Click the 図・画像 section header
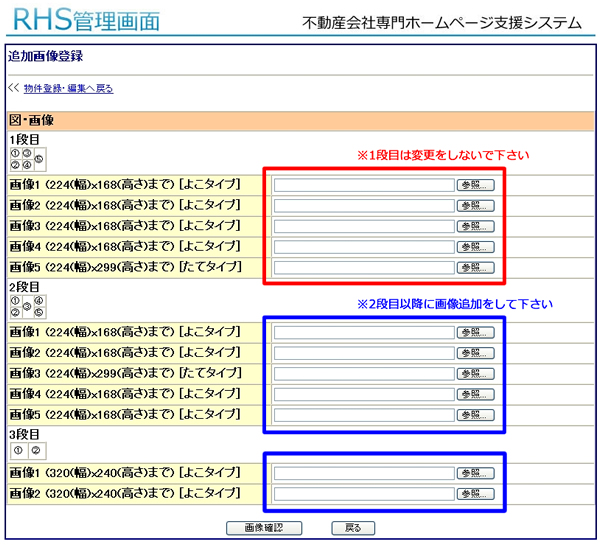The width and height of the screenshot is (600, 545). 300,121
